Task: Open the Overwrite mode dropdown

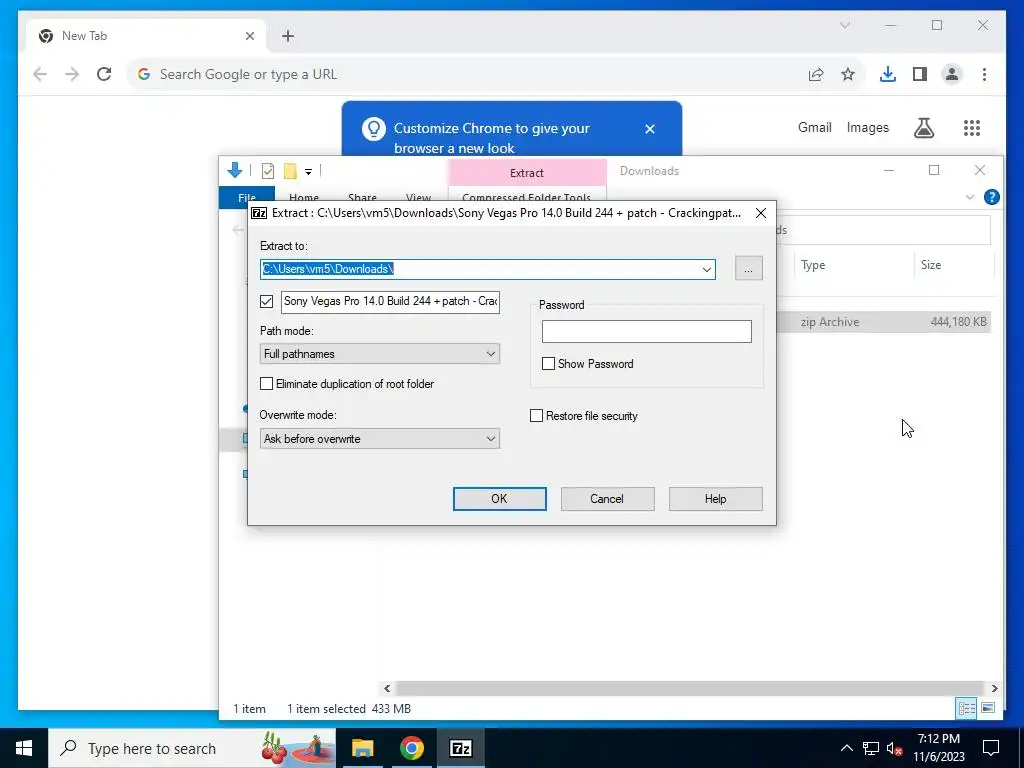Action: (x=379, y=439)
